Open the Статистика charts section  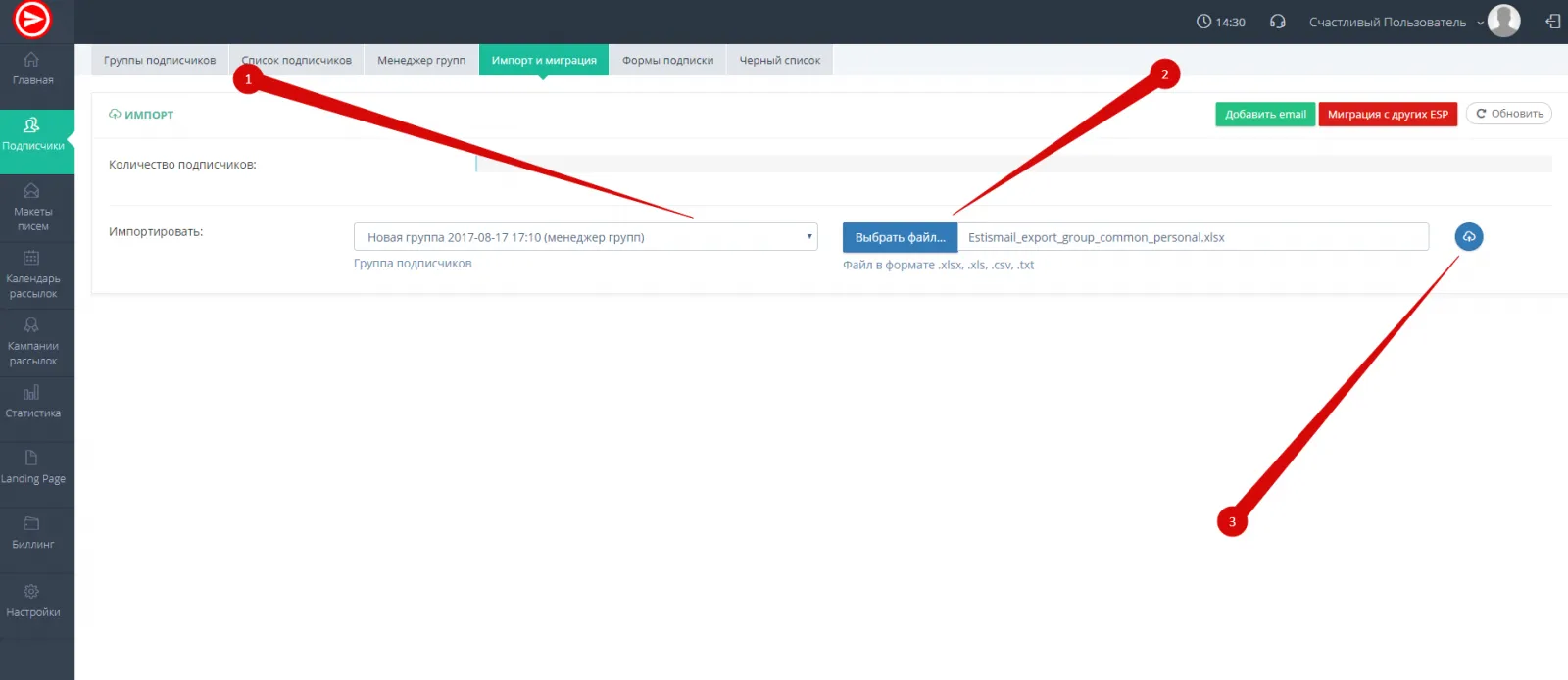pos(32,402)
